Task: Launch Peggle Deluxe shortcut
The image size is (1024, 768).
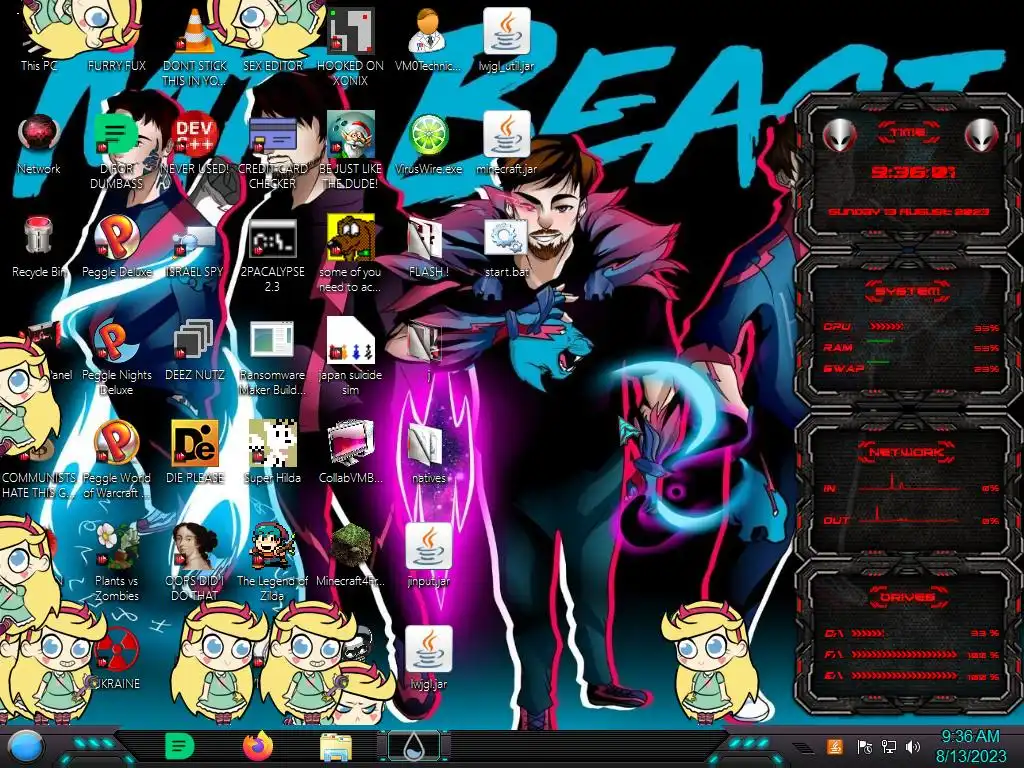Action: 116,247
